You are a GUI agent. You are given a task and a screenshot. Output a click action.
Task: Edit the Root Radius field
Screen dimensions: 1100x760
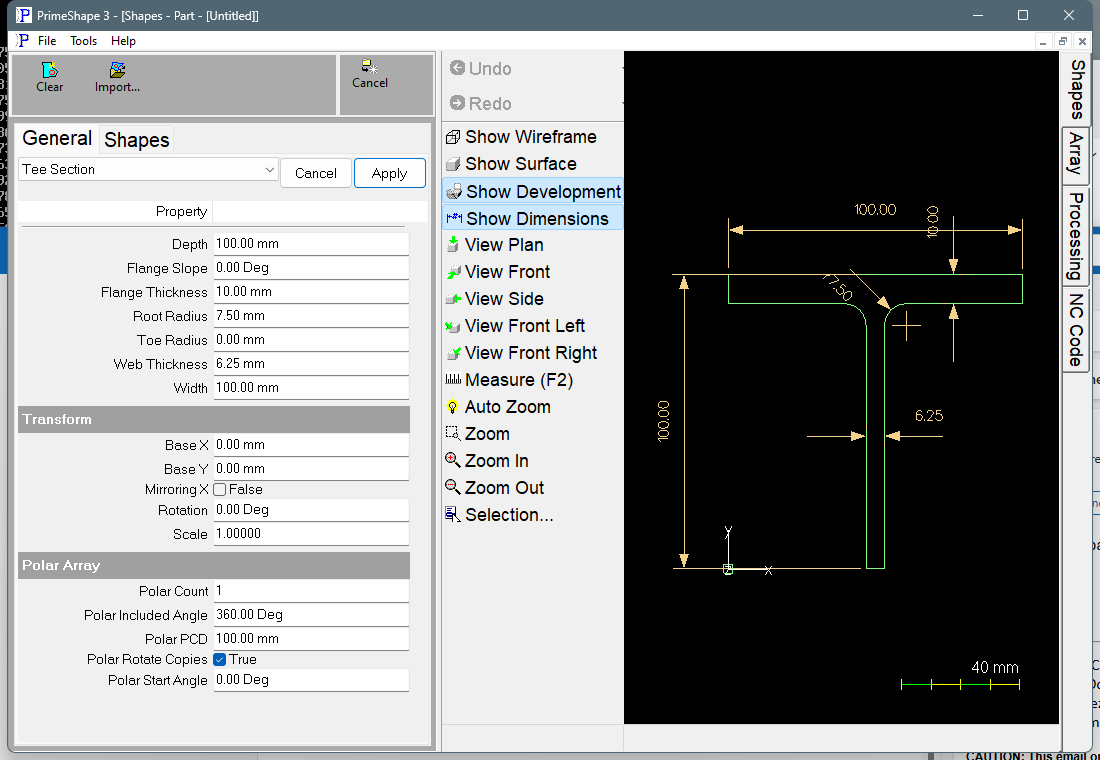(x=311, y=316)
